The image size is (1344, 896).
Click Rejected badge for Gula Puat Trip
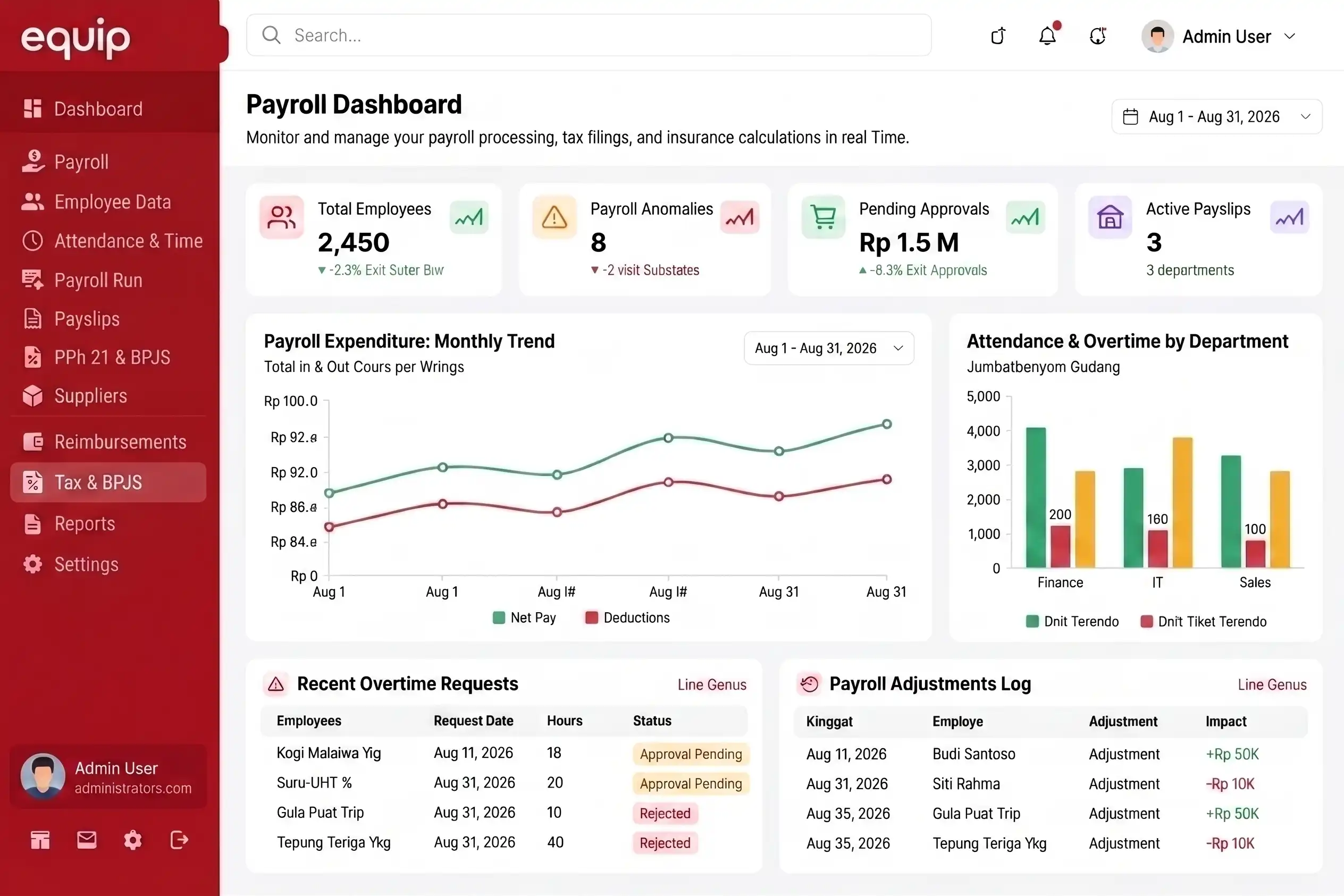point(665,813)
